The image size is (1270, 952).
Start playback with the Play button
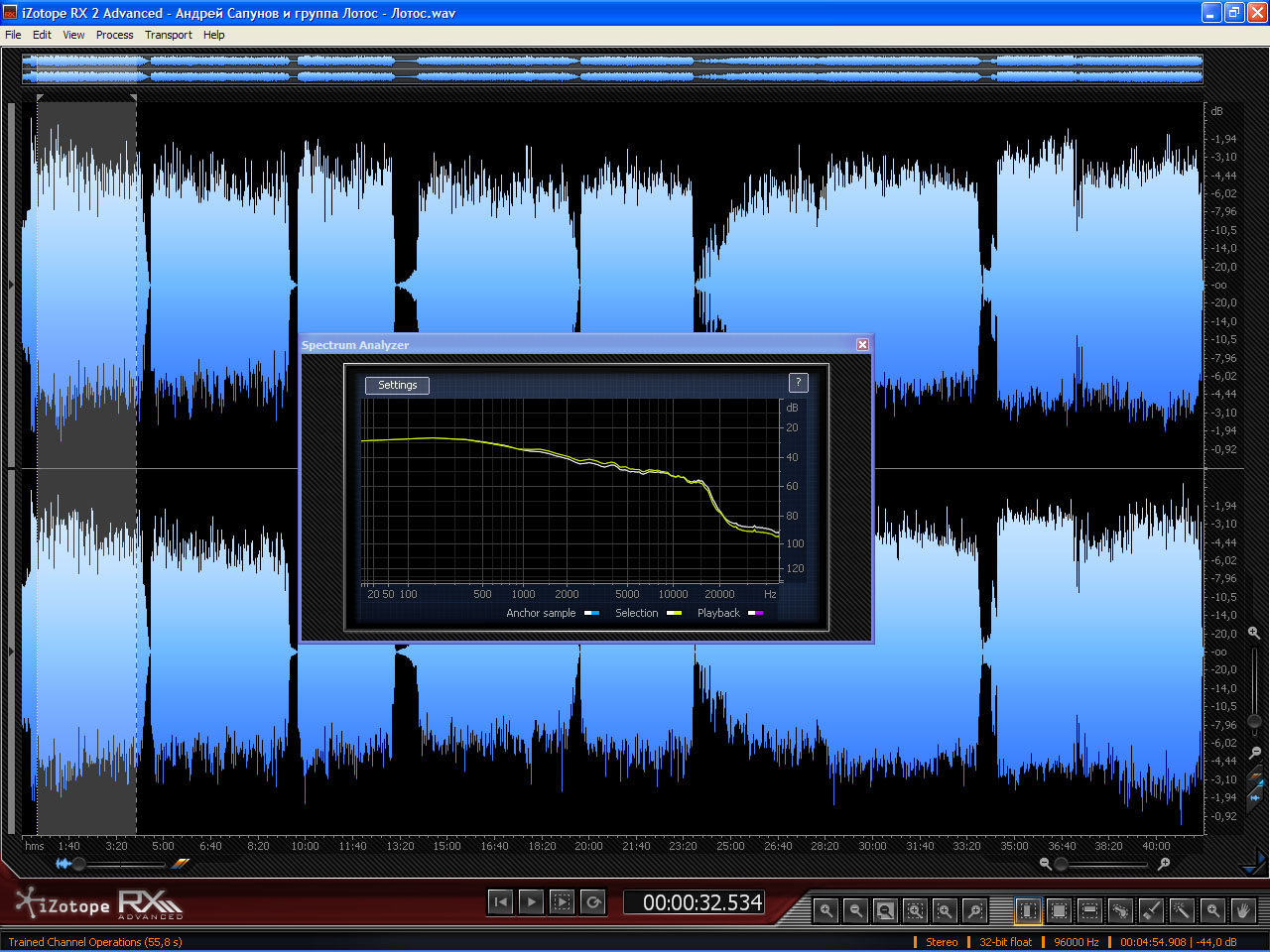[531, 901]
